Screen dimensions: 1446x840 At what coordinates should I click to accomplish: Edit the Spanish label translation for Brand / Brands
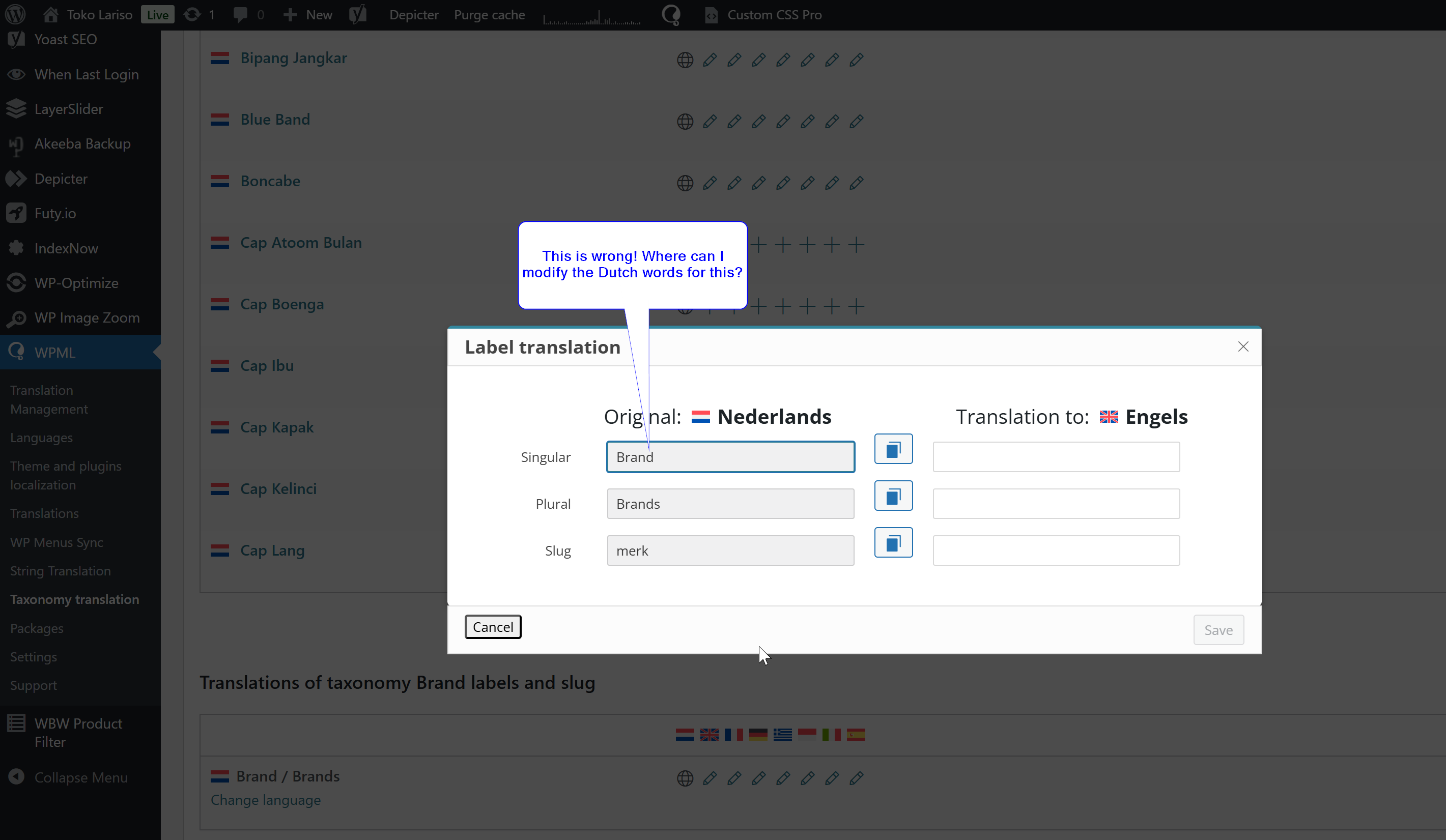(856, 778)
